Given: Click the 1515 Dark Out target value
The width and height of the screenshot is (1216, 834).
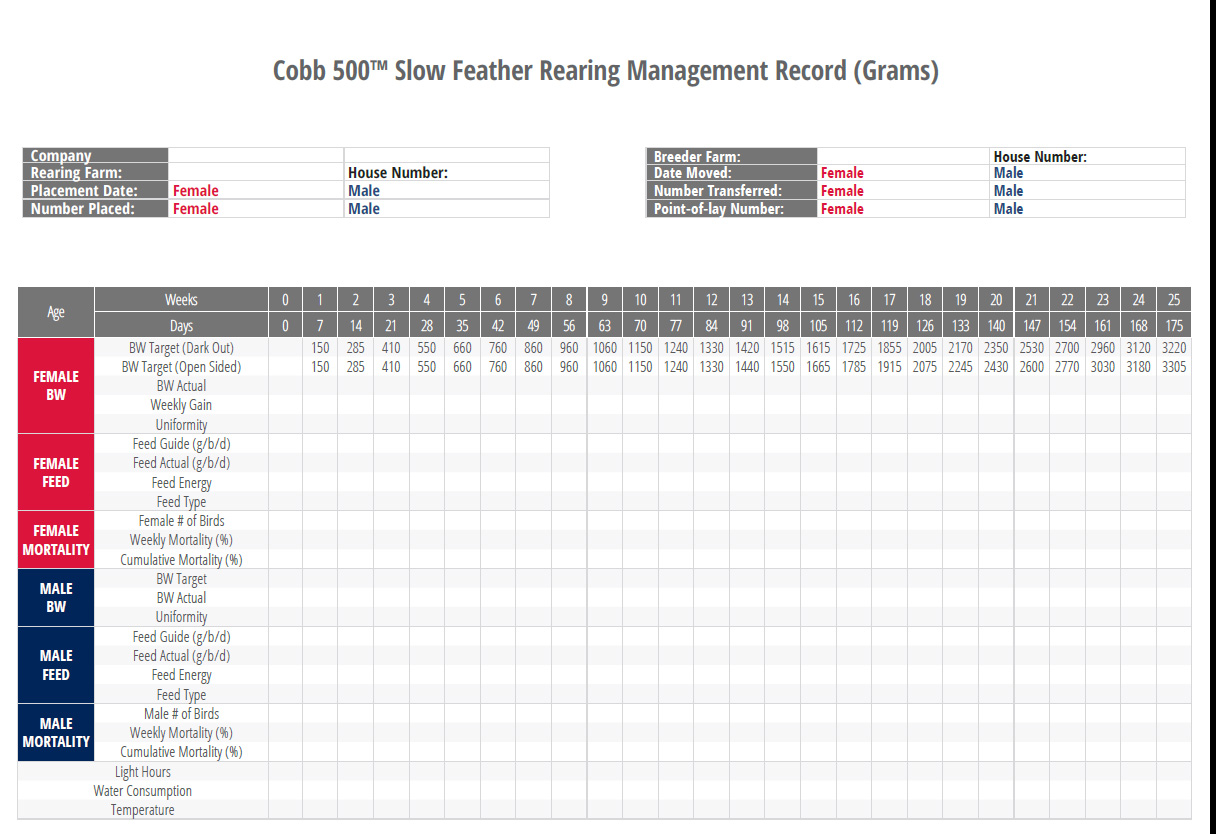Looking at the screenshot, I should [x=783, y=348].
